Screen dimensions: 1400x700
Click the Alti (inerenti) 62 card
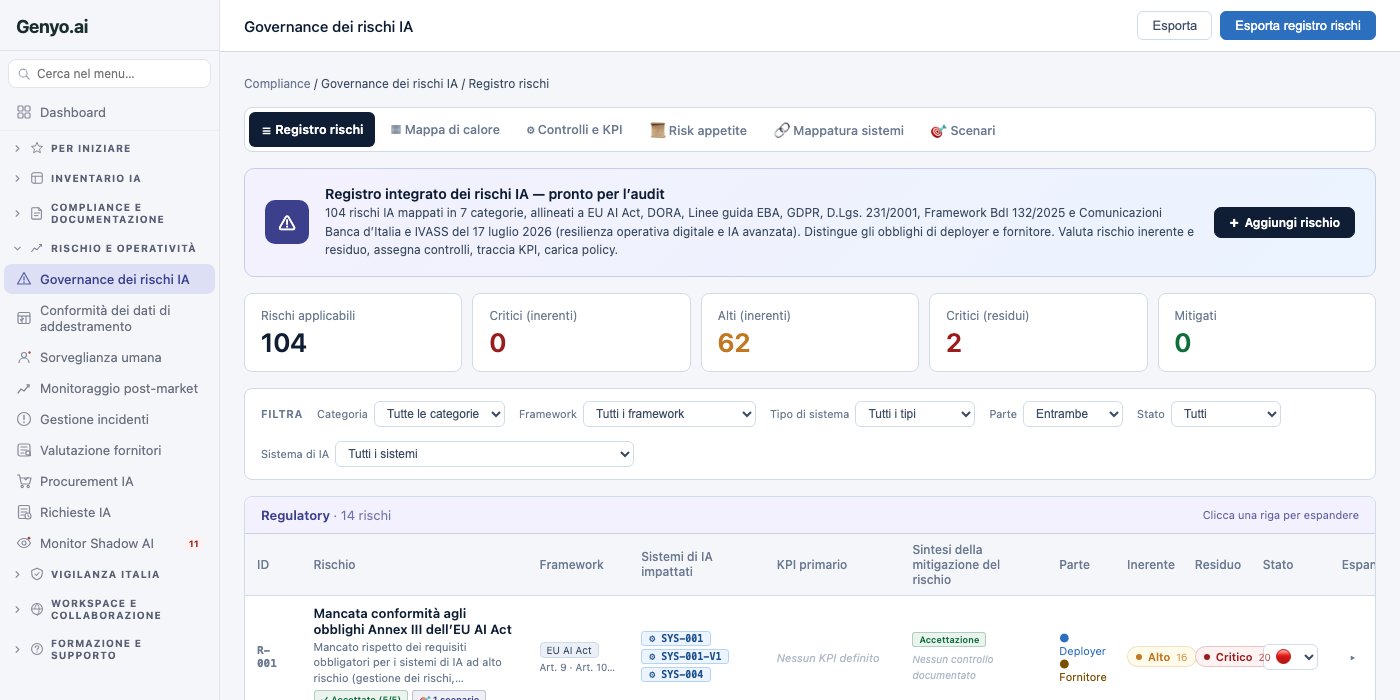[810, 332]
